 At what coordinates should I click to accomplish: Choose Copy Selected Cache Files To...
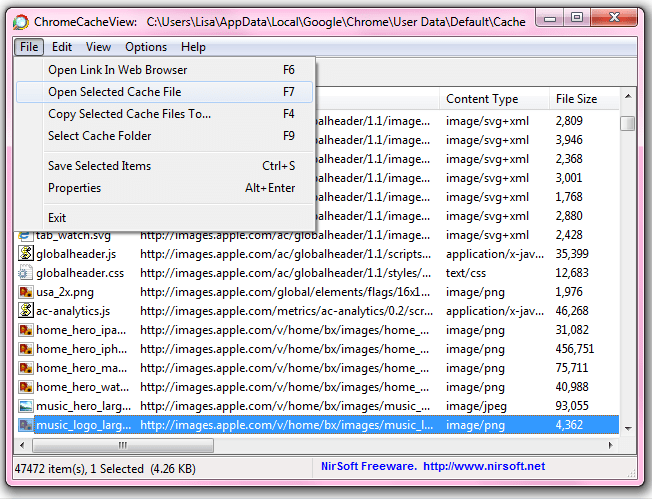click(165, 114)
